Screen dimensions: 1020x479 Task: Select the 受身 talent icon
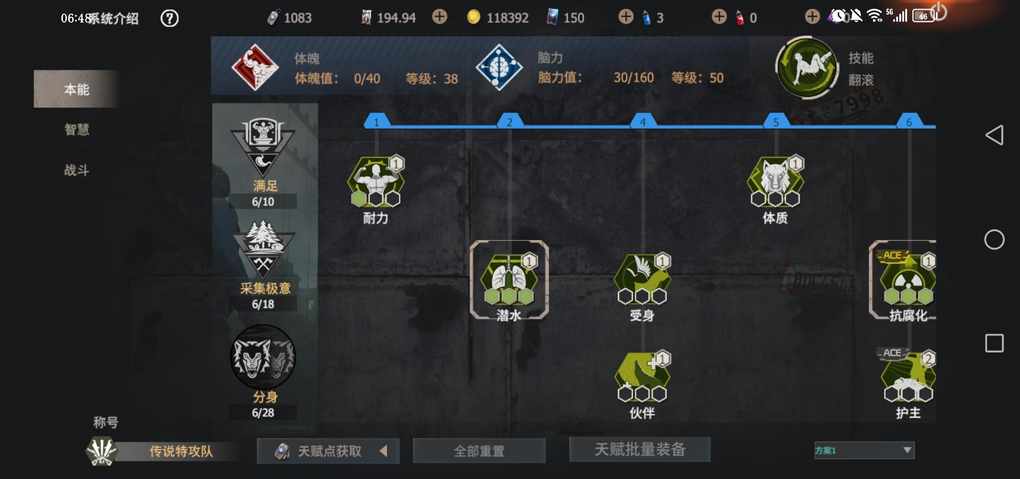(x=642, y=280)
